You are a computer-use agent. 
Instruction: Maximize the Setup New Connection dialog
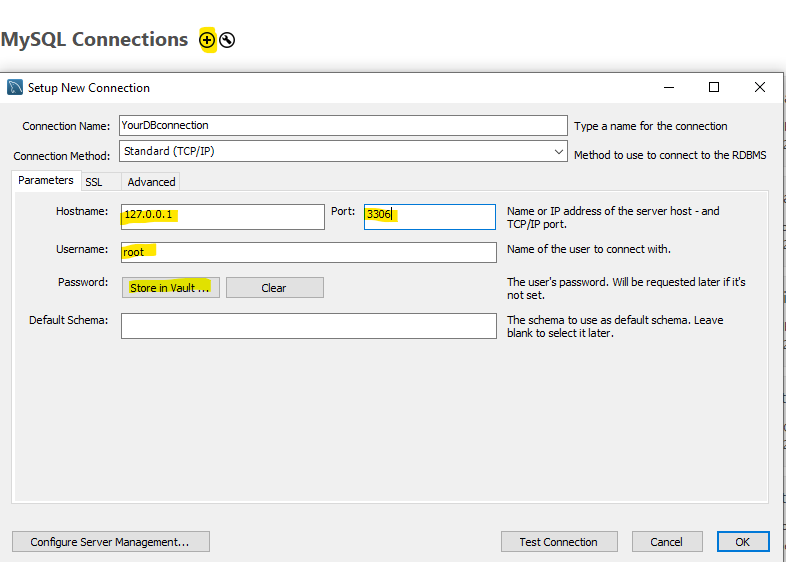pyautogui.click(x=714, y=87)
